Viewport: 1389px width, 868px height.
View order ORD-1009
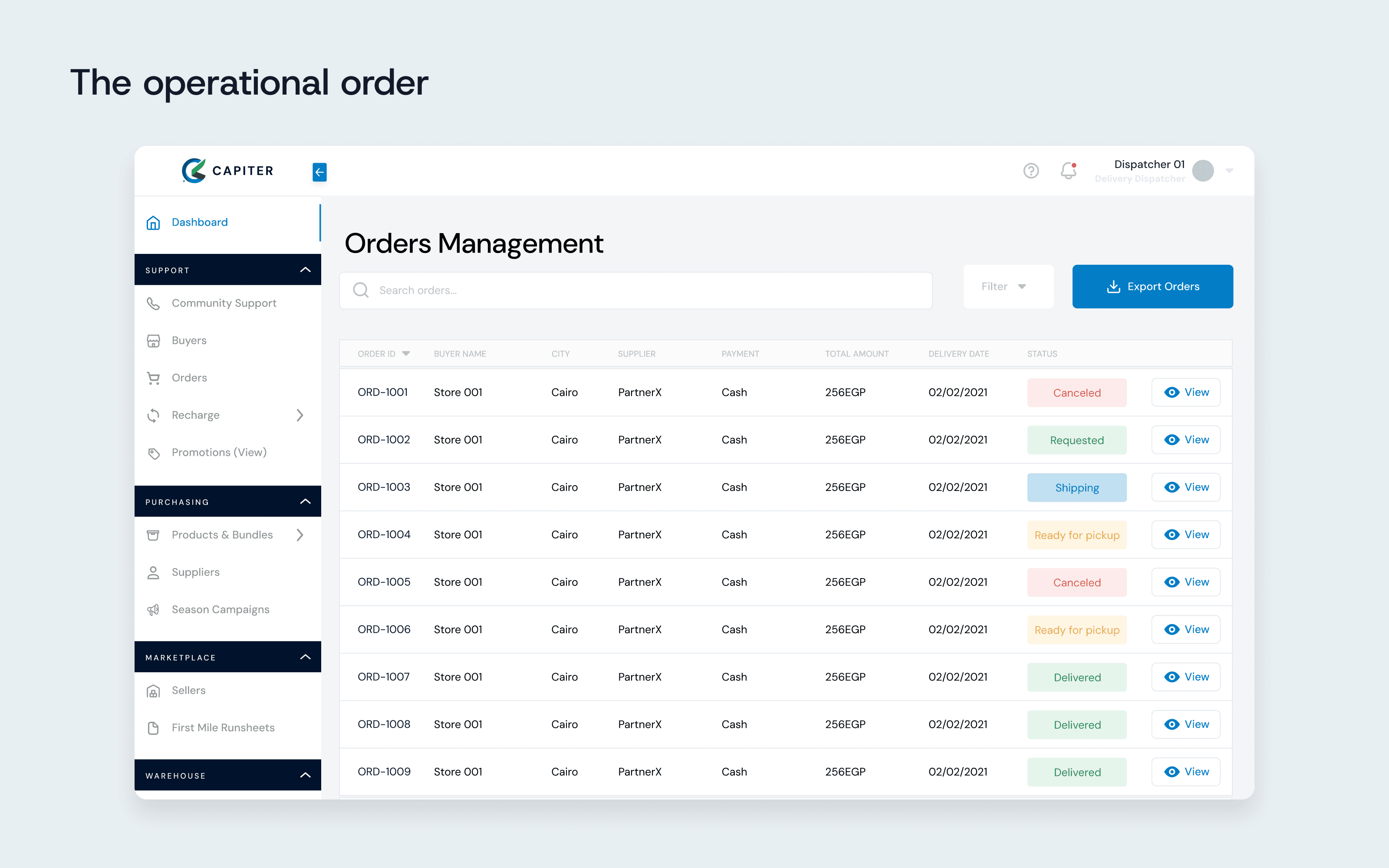pos(1186,772)
